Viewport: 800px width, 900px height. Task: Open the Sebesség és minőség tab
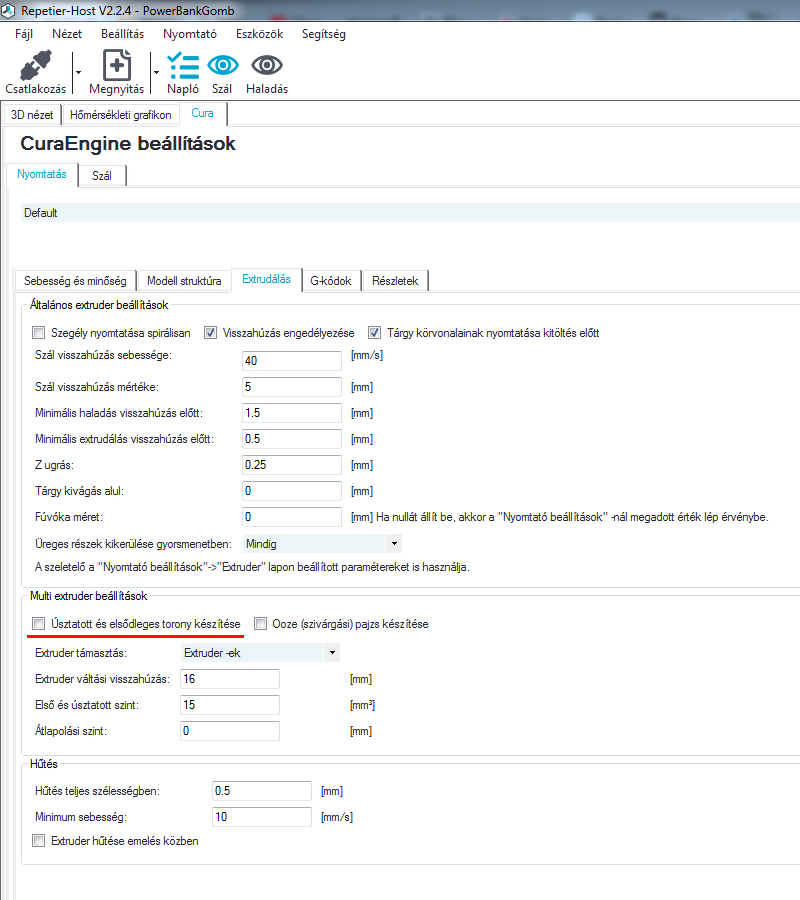pyautogui.click(x=75, y=281)
